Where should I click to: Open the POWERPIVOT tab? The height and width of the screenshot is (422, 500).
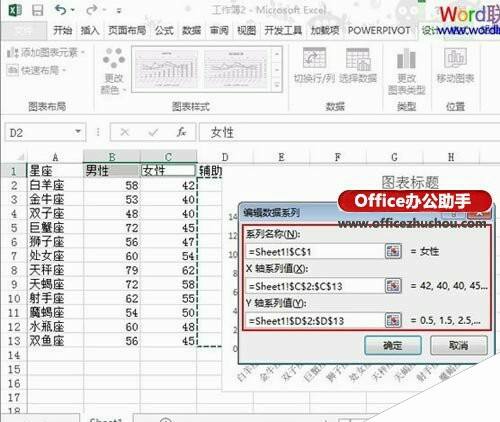point(379,30)
